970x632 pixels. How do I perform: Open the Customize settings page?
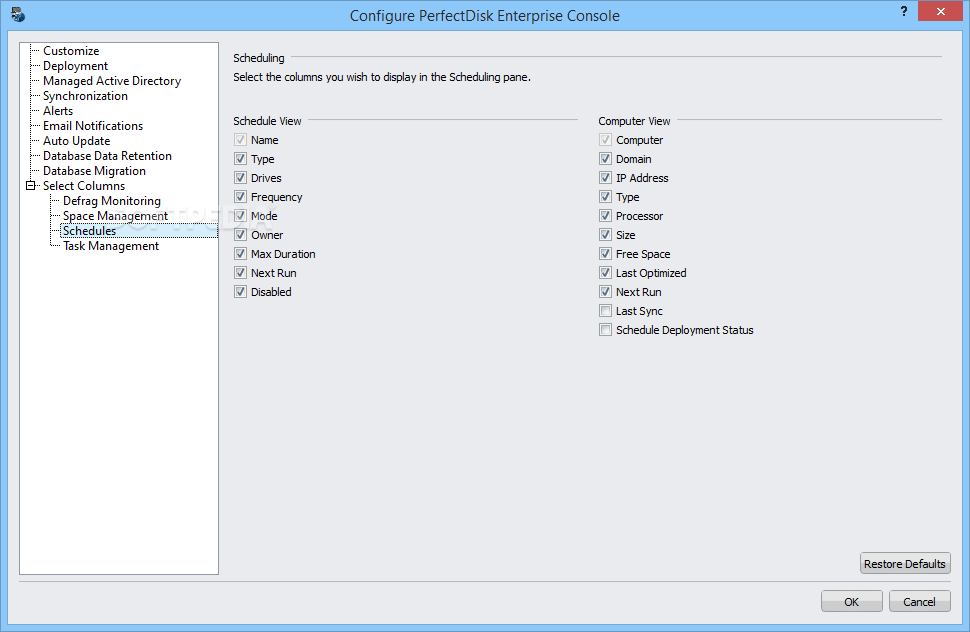[x=71, y=51]
